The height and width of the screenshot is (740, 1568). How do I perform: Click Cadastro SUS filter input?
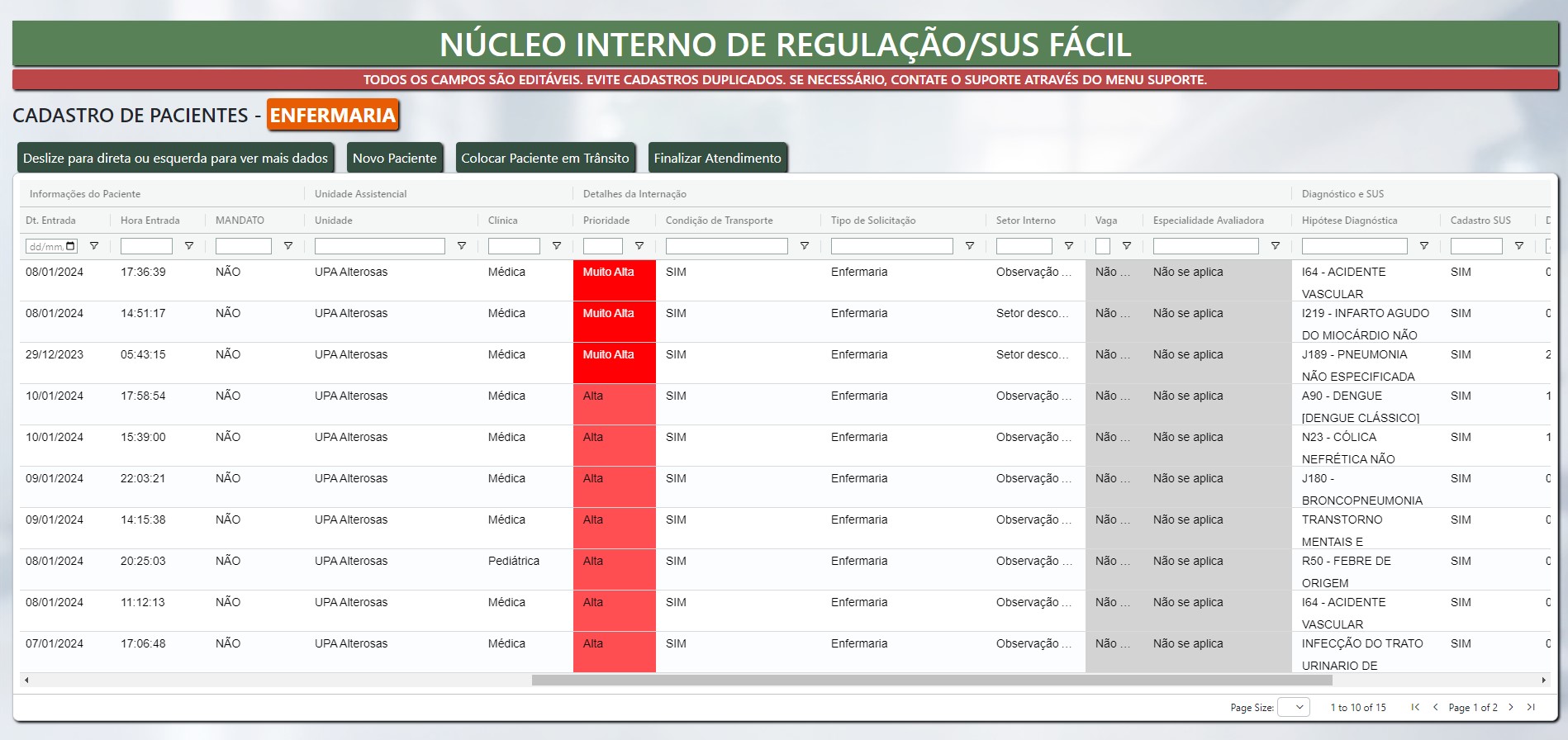pyautogui.click(x=1476, y=246)
